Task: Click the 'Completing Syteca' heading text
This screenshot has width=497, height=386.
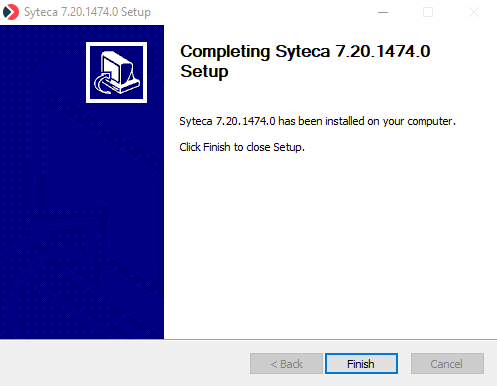Action: [255, 52]
